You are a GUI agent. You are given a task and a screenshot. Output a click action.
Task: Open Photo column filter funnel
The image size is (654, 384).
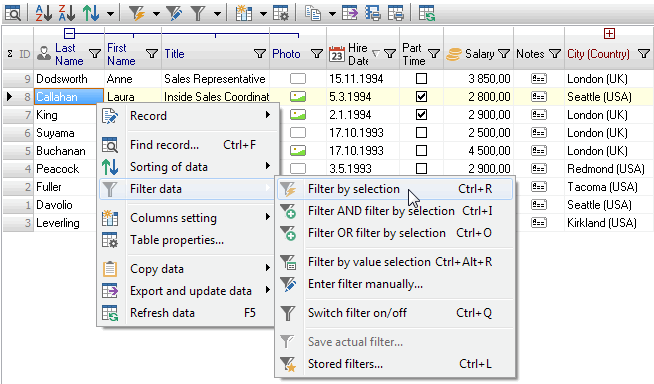click(317, 54)
